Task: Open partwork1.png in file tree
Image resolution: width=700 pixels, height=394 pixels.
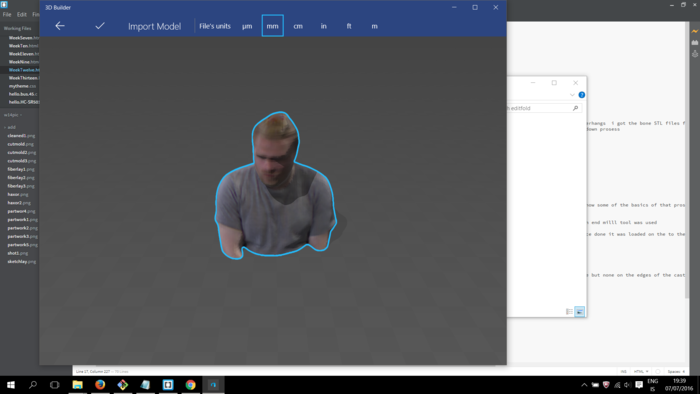Action: [22, 220]
